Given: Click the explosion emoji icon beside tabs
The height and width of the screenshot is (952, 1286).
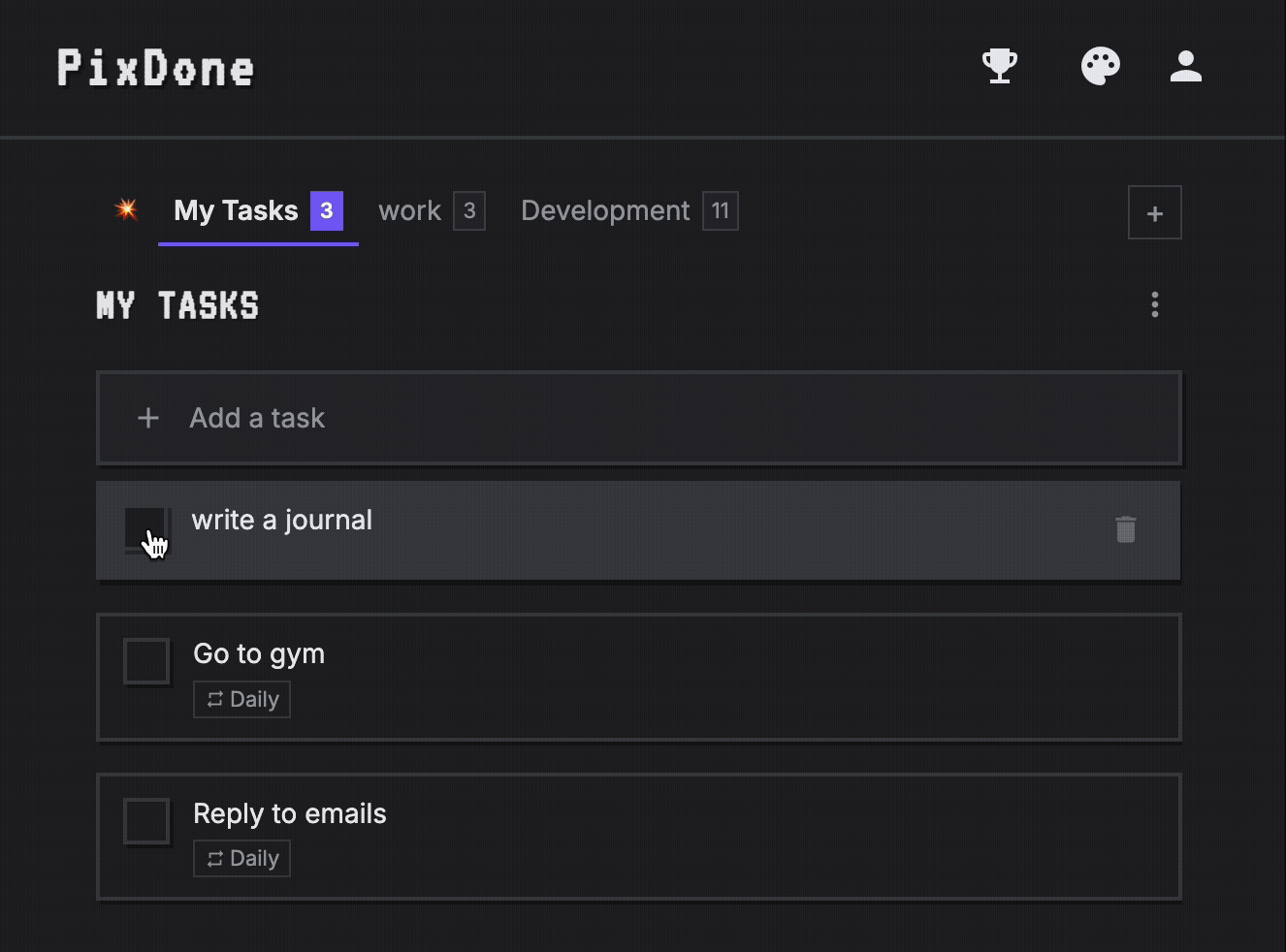Looking at the screenshot, I should coord(126,209).
